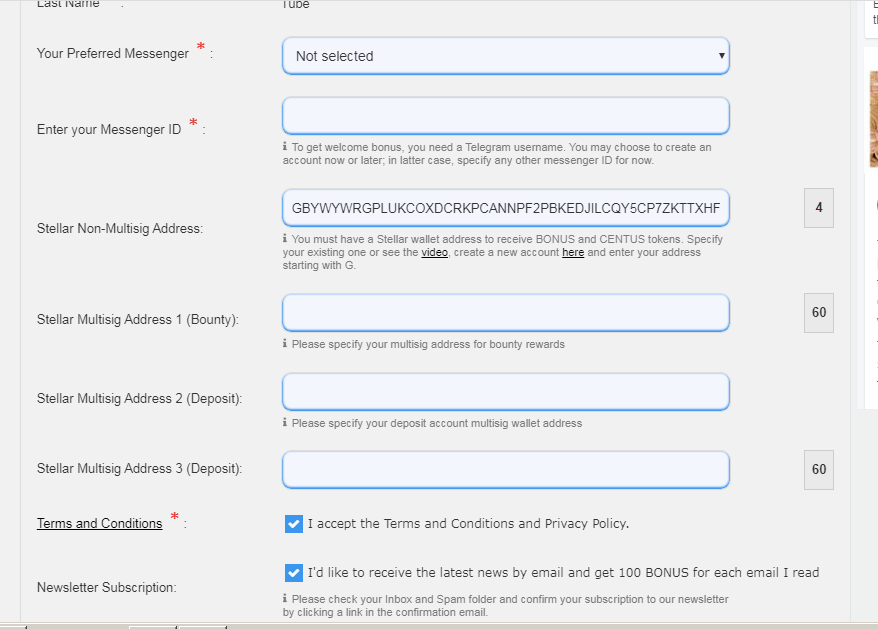The image size is (878, 629).
Task: Click info icon beside deposit account hint
Action: coord(285,423)
